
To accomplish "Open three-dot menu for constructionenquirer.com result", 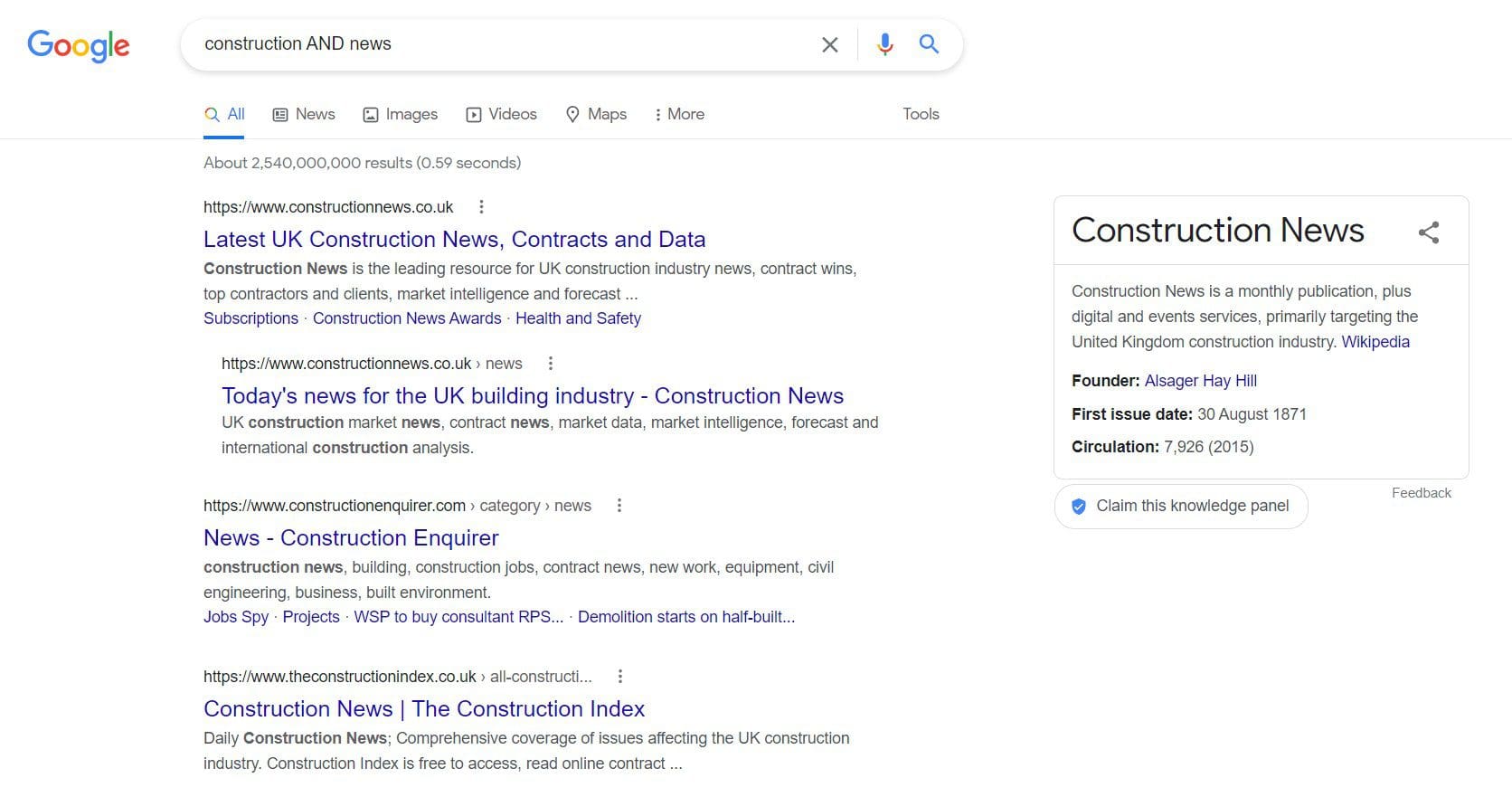I will (619, 506).
